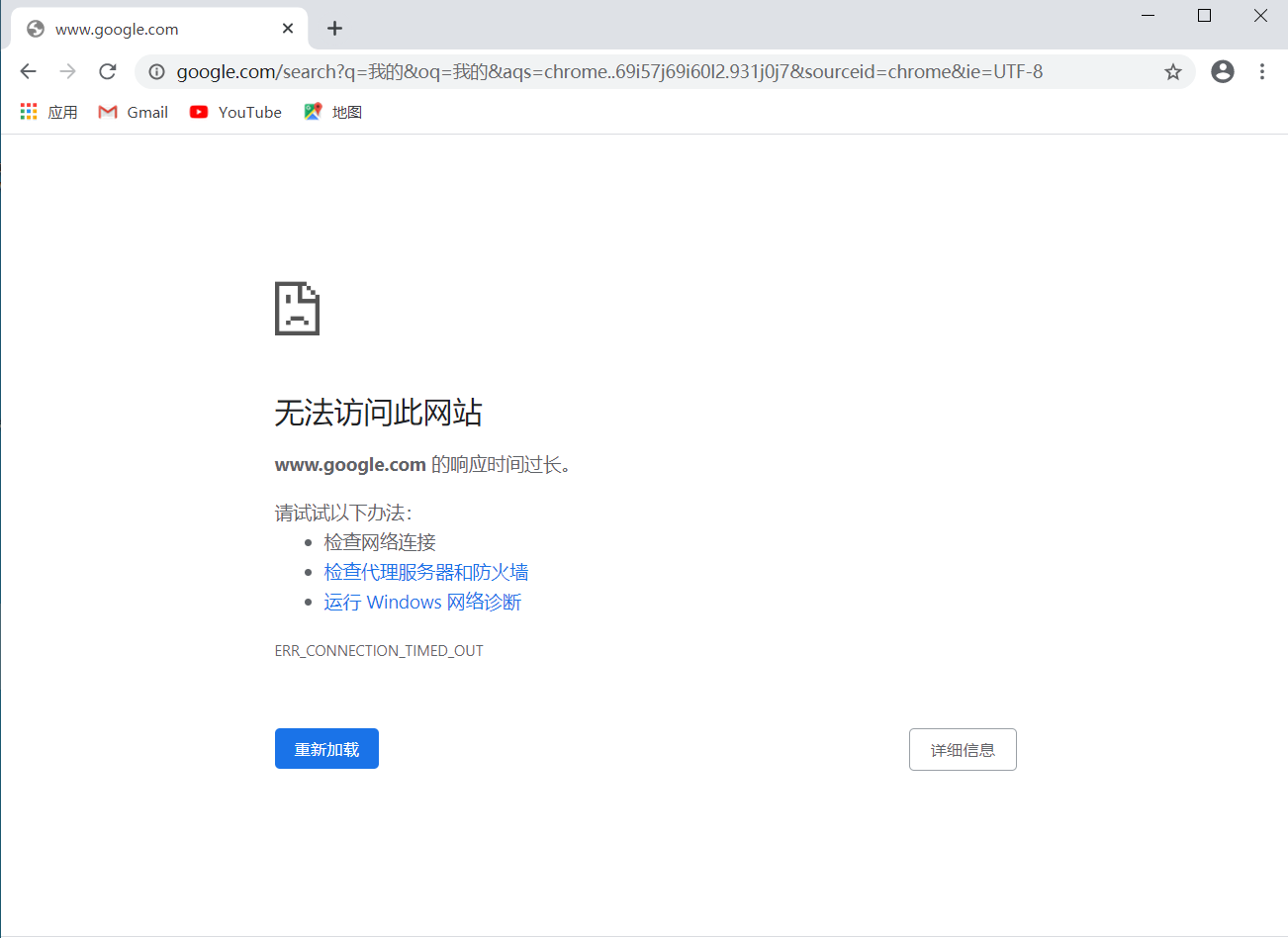The height and width of the screenshot is (938, 1288).
Task: Open the YouTube bookmark
Action: [x=235, y=112]
